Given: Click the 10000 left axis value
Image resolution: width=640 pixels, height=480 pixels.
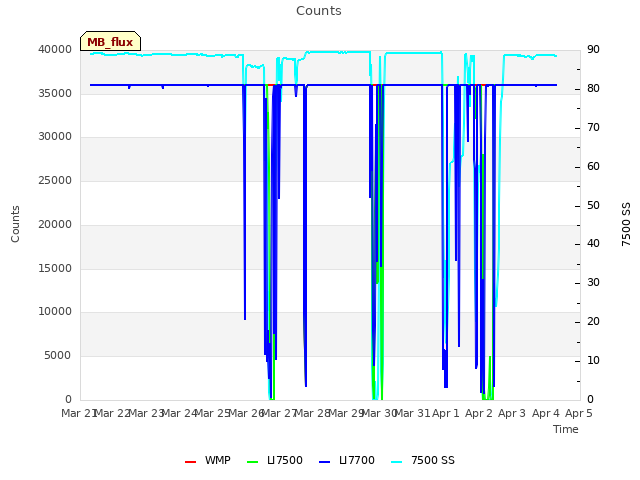Looking at the screenshot, I should click(x=55, y=312).
